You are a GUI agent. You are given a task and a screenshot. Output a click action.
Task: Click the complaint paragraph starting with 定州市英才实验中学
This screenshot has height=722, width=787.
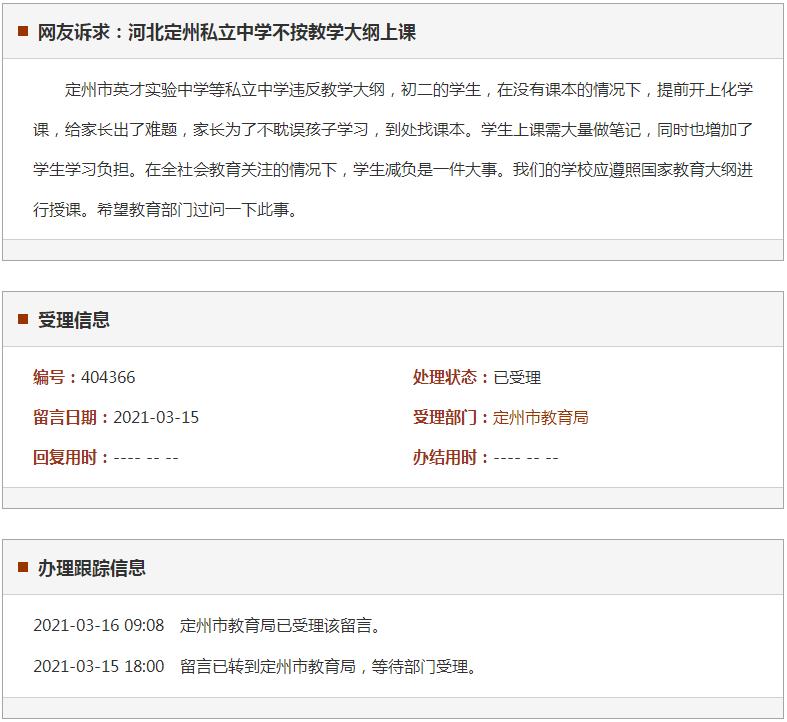[393, 150]
